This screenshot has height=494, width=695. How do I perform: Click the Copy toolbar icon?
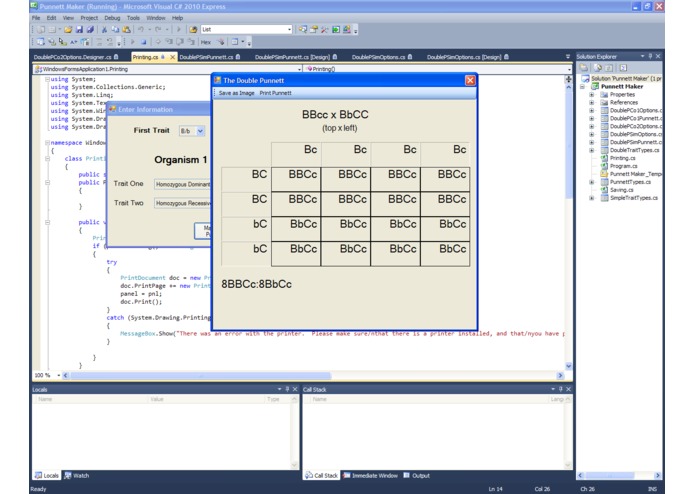[115, 30]
